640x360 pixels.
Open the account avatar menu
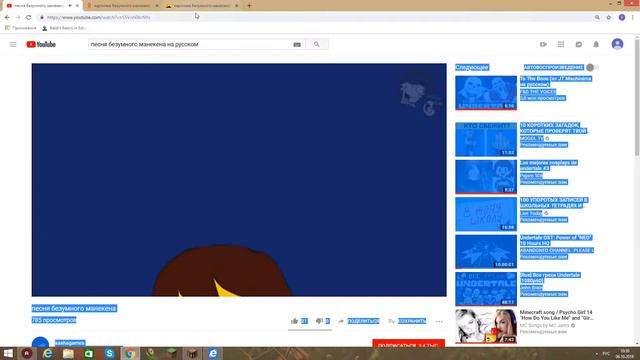pyautogui.click(x=617, y=44)
